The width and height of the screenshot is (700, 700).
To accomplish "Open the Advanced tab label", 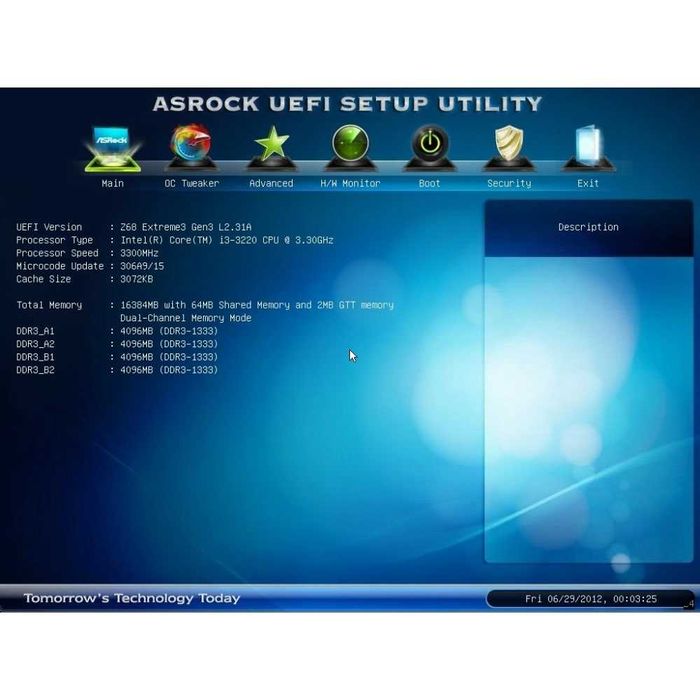I will pyautogui.click(x=271, y=183).
